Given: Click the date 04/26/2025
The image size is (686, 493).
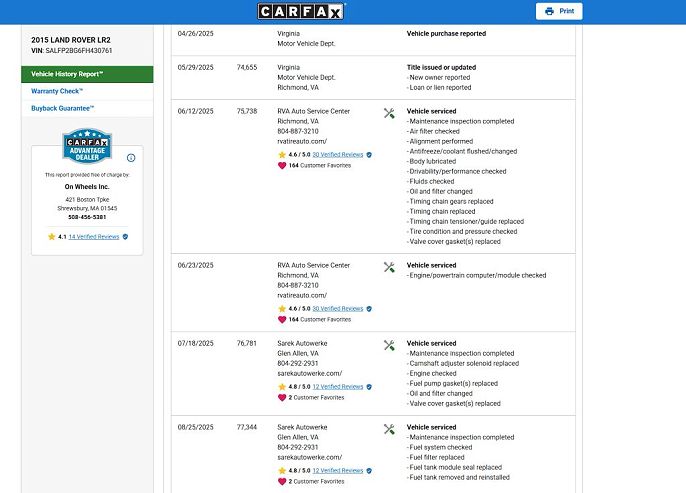Looking at the screenshot, I should click(196, 34).
